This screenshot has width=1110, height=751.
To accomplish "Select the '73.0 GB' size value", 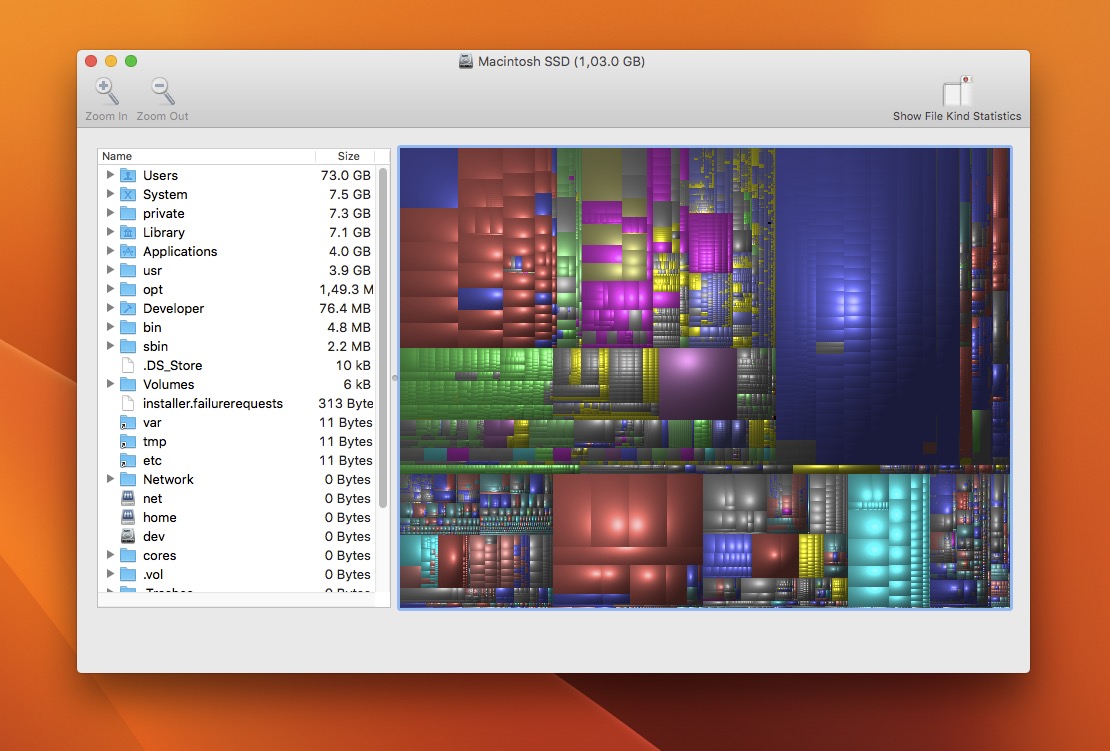I will (345, 175).
